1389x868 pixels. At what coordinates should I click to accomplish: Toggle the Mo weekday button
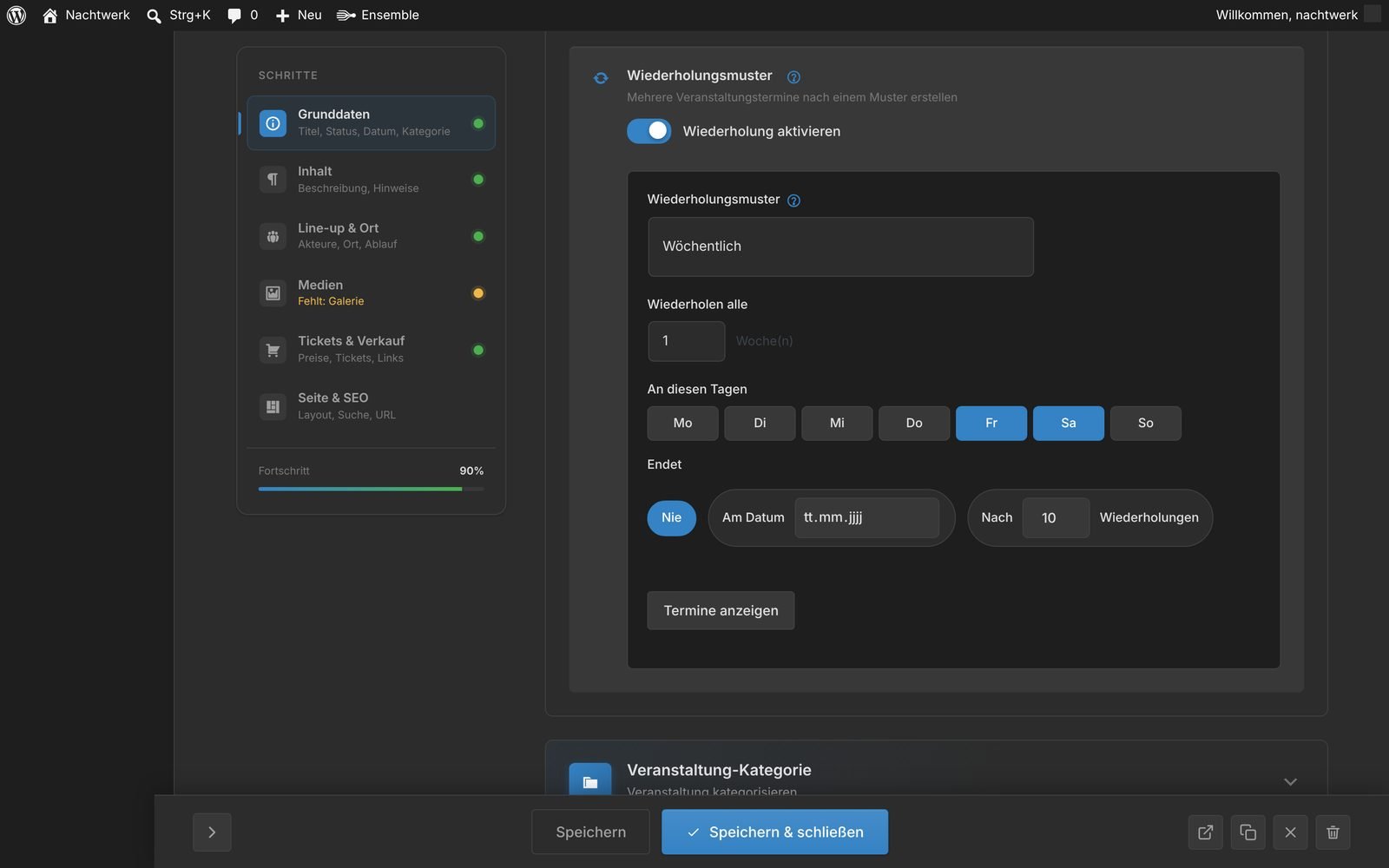pos(683,424)
